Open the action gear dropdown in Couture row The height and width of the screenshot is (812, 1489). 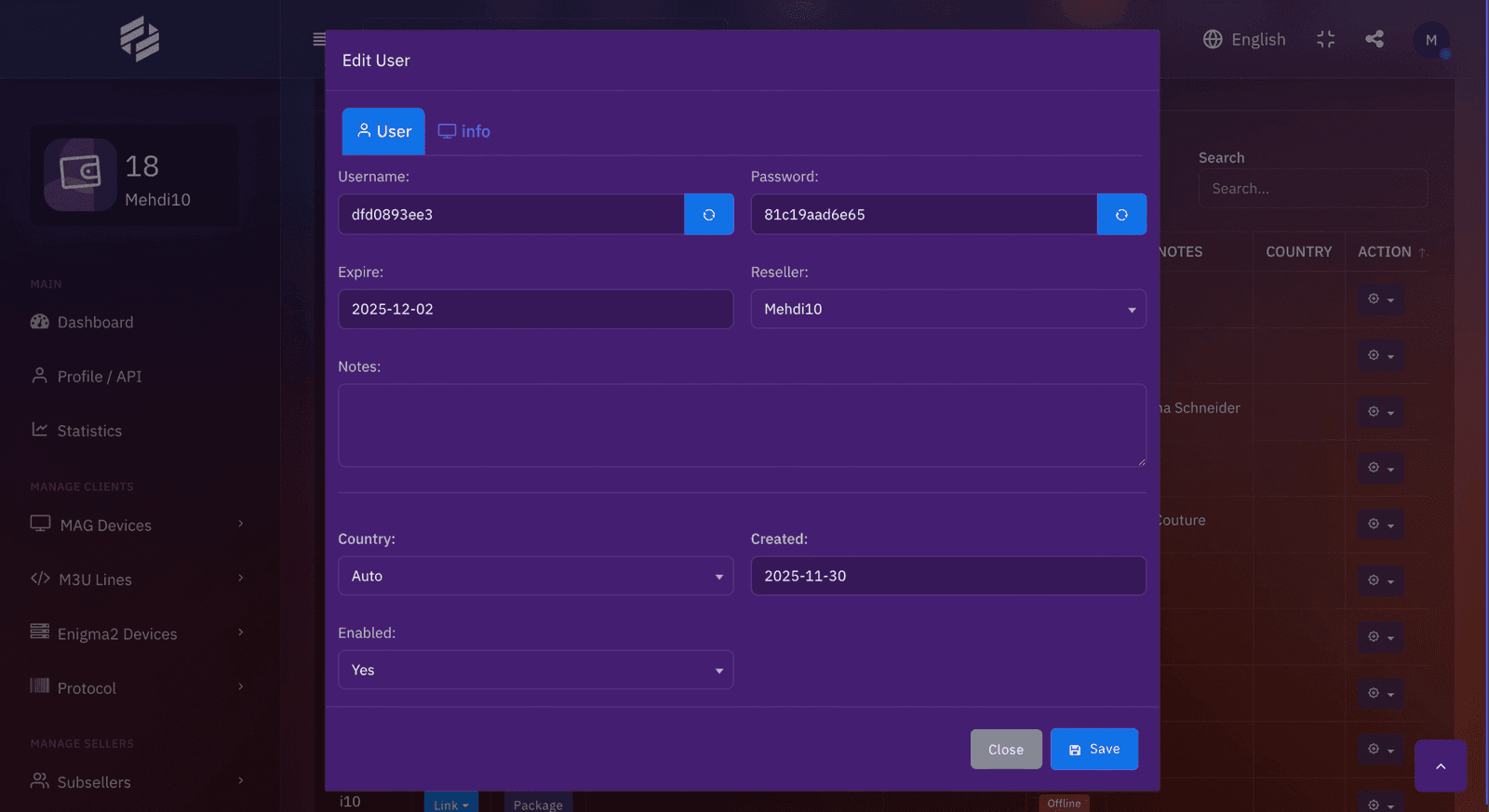[1381, 525]
